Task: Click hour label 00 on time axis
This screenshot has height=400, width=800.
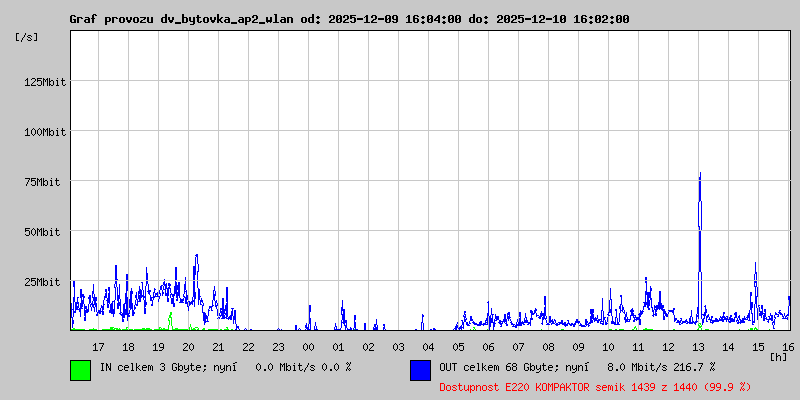Action: click(308, 347)
